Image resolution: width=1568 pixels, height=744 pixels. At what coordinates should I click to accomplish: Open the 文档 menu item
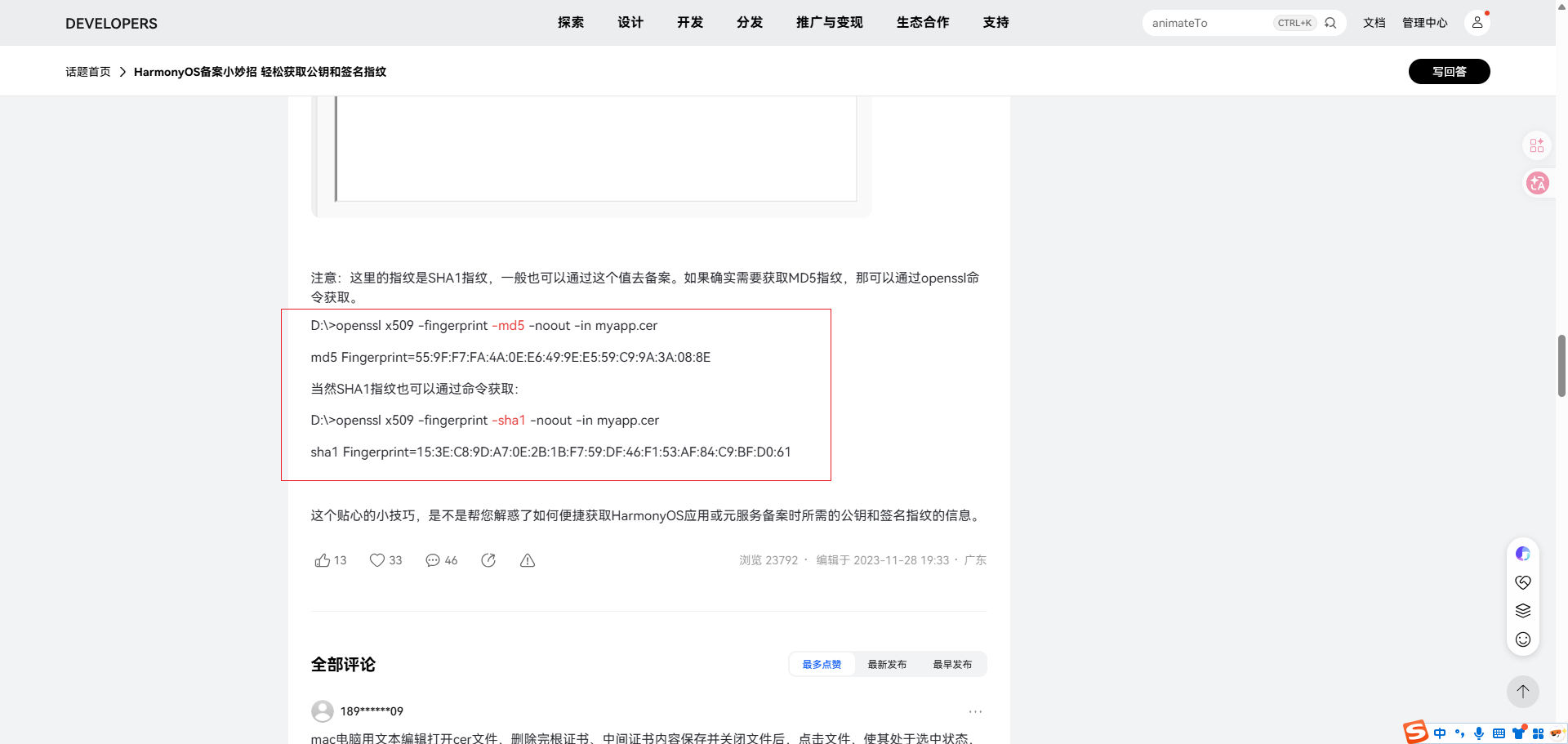click(x=1374, y=23)
